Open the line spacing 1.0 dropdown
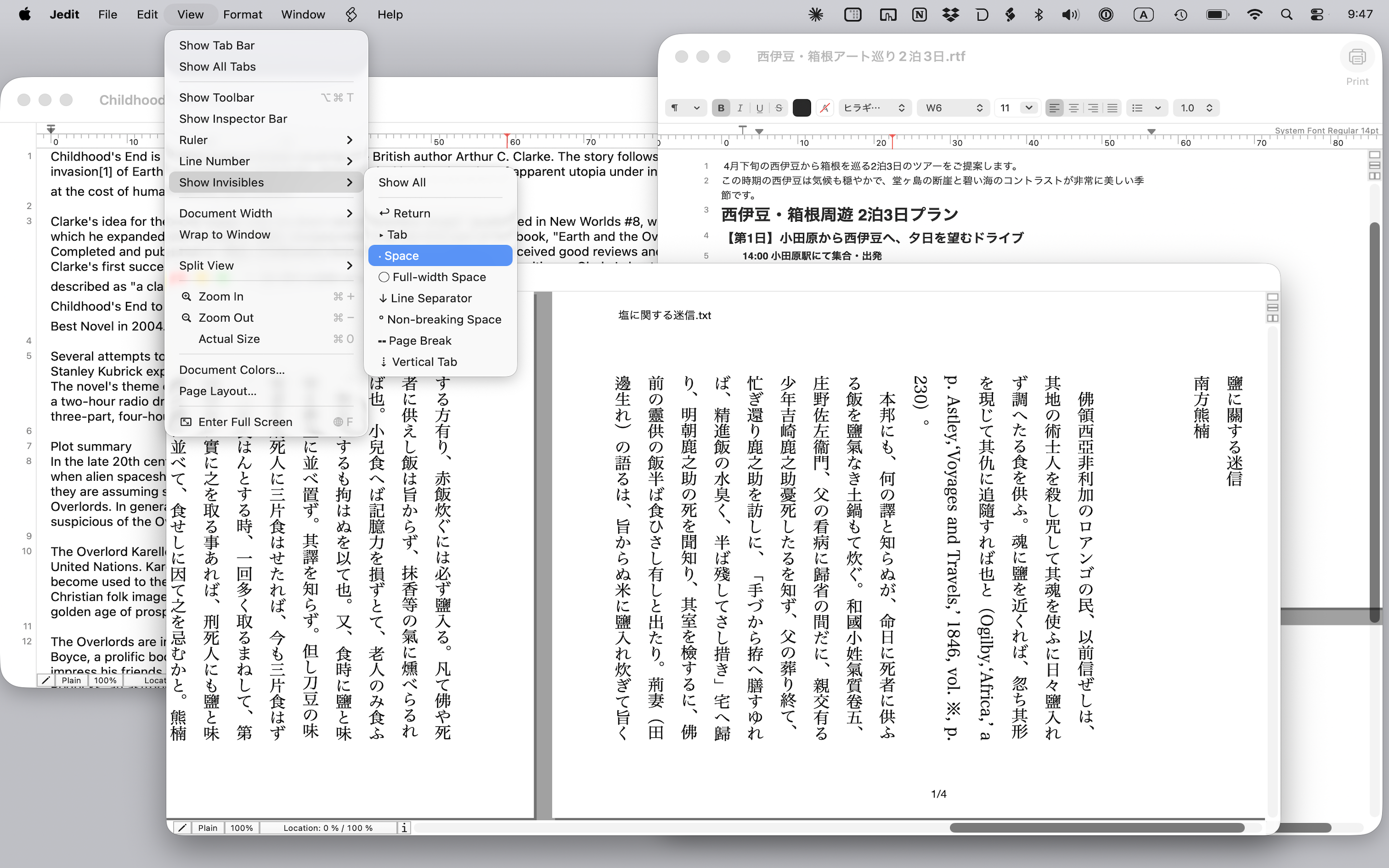The width and height of the screenshot is (1389, 868). pyautogui.click(x=1196, y=108)
